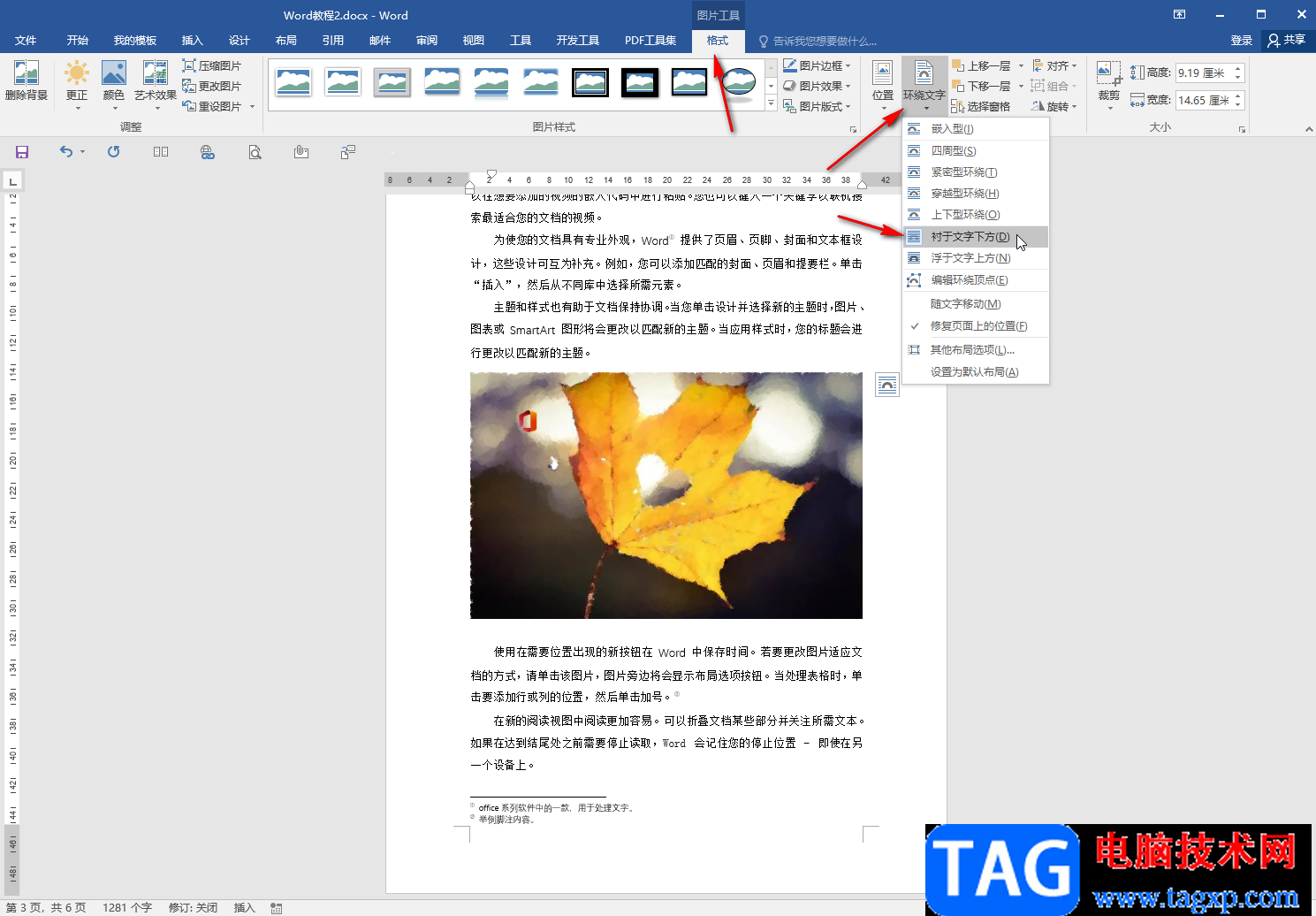Click the Remove Background (删除背景) icon
The image size is (1316, 916).
click(27, 81)
